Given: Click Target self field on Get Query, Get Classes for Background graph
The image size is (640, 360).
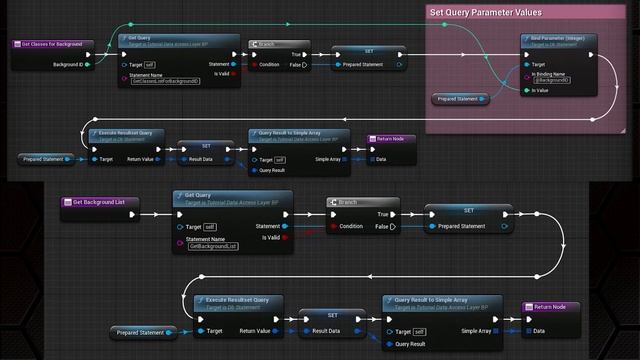Looking at the screenshot, I should pyautogui.click(x=150, y=65).
